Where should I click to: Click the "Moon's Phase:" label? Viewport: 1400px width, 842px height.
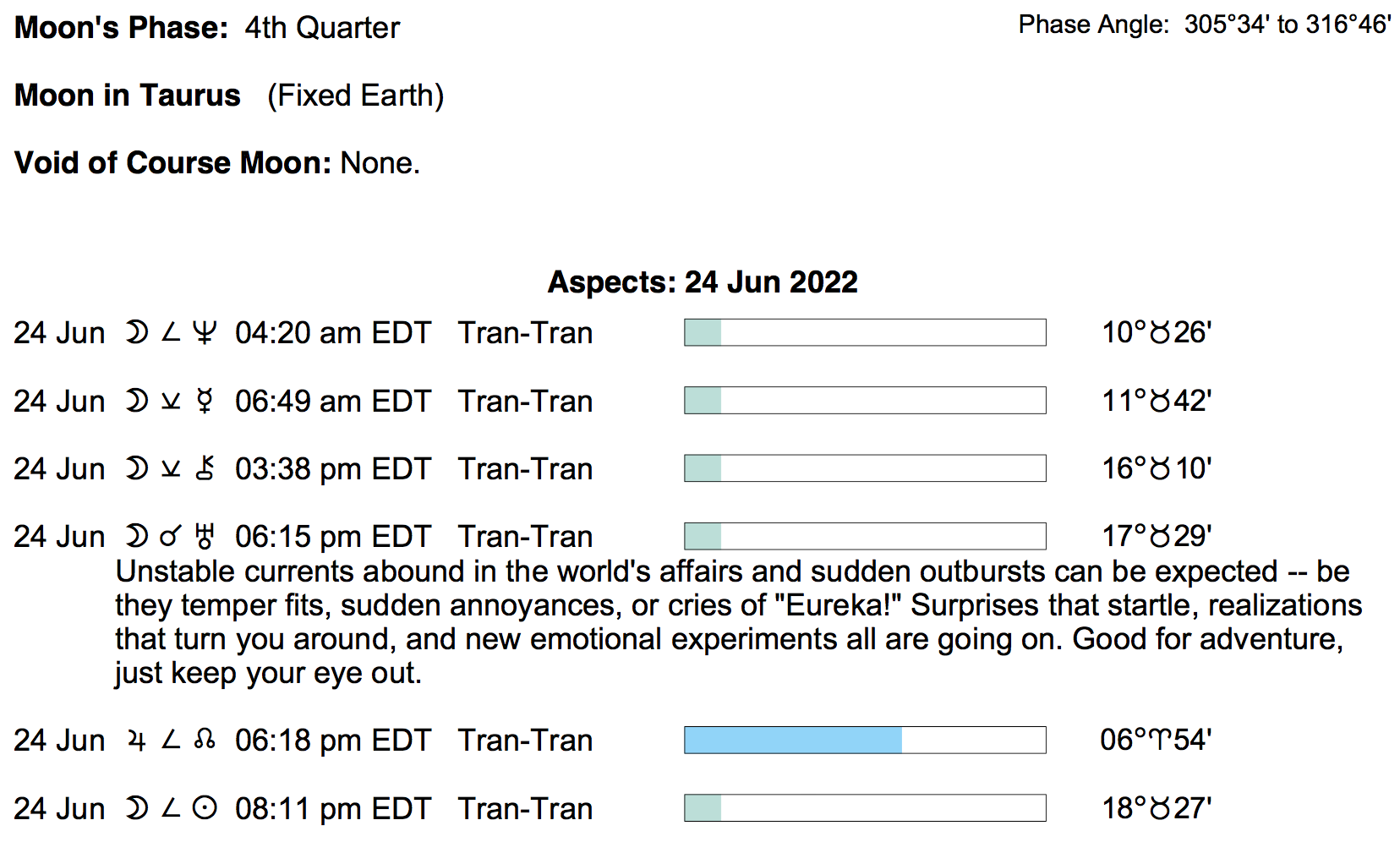(122, 28)
